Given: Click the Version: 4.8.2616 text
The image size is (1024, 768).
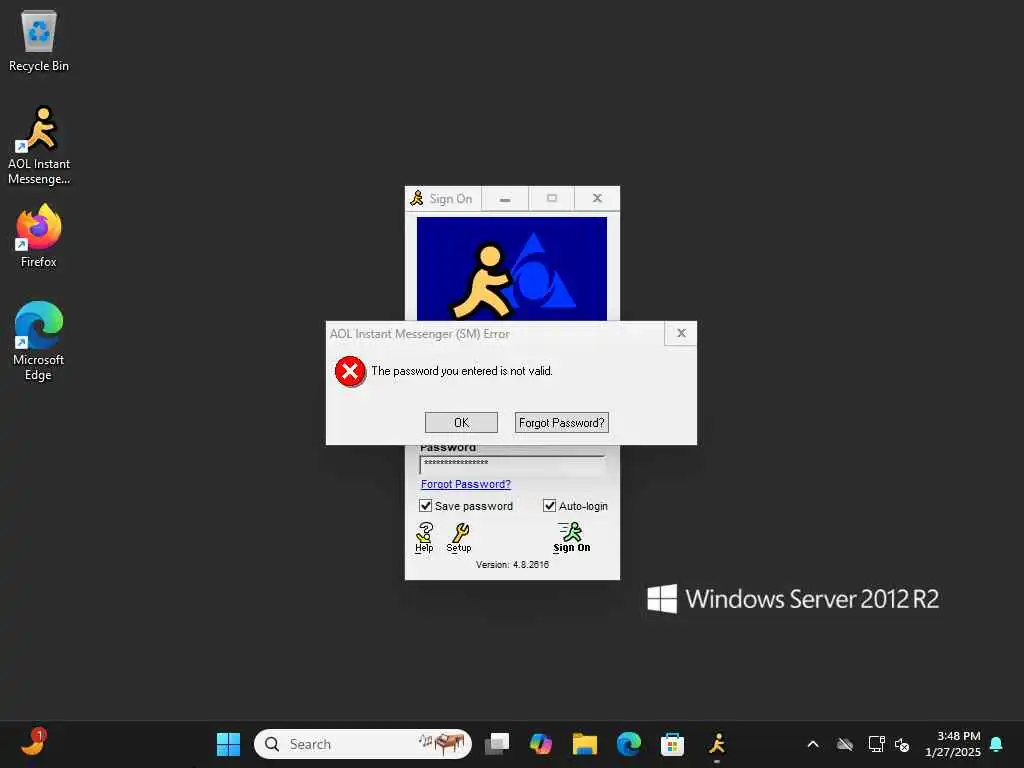Looking at the screenshot, I should pyautogui.click(x=512, y=564).
